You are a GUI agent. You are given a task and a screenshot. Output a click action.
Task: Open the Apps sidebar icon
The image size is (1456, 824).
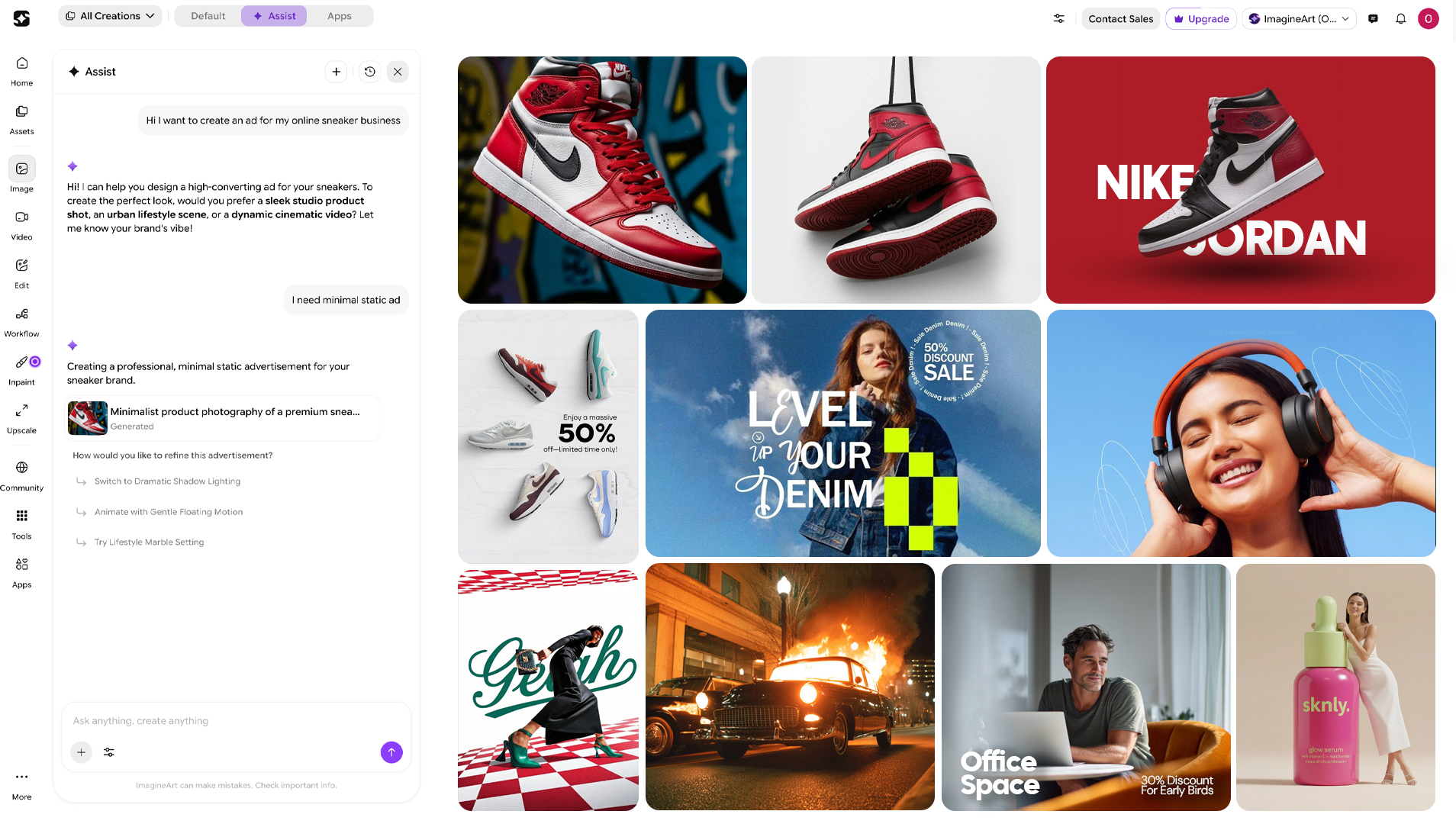pyautogui.click(x=21, y=572)
